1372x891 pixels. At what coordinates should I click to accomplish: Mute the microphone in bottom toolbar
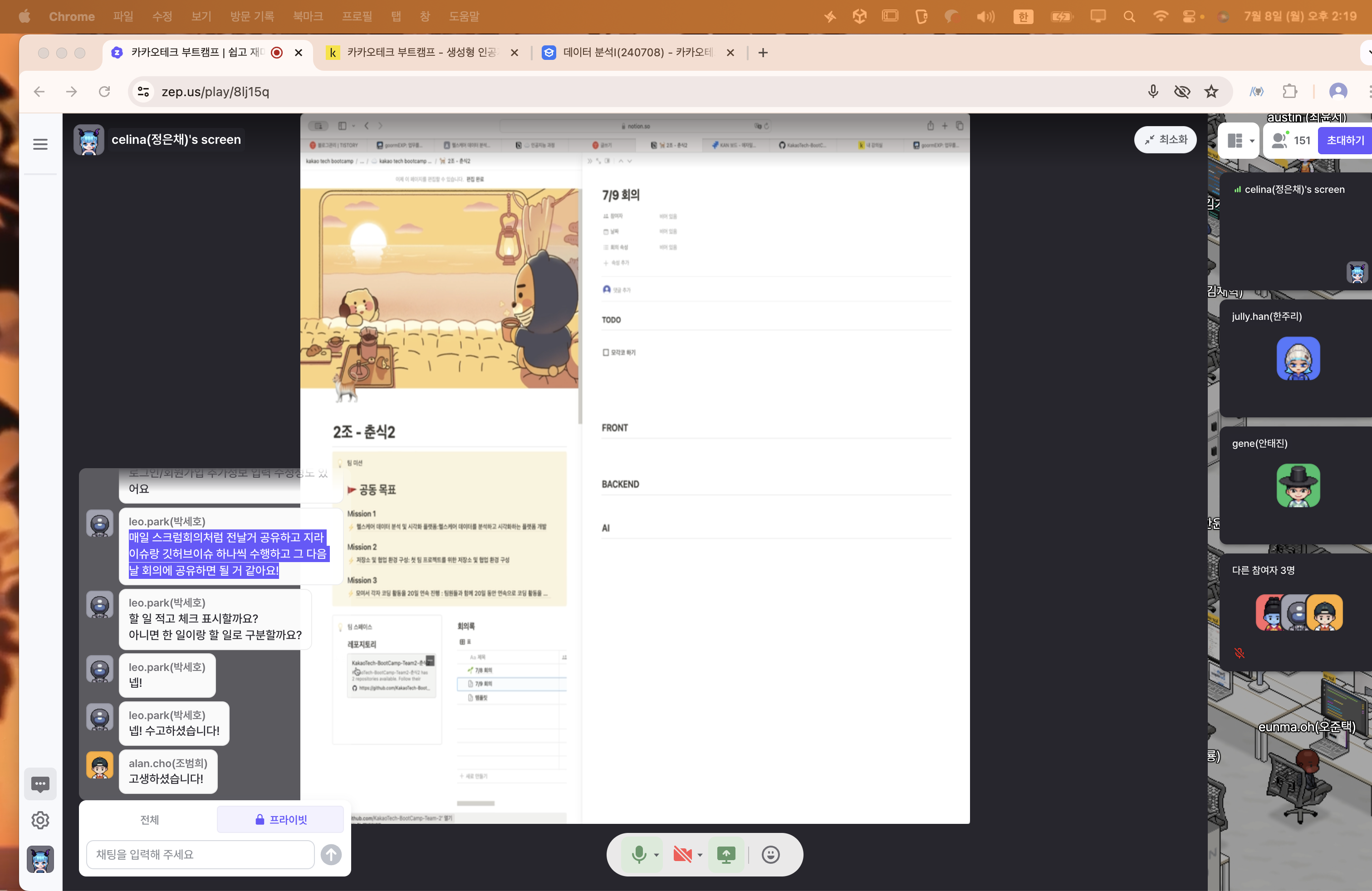click(639, 854)
